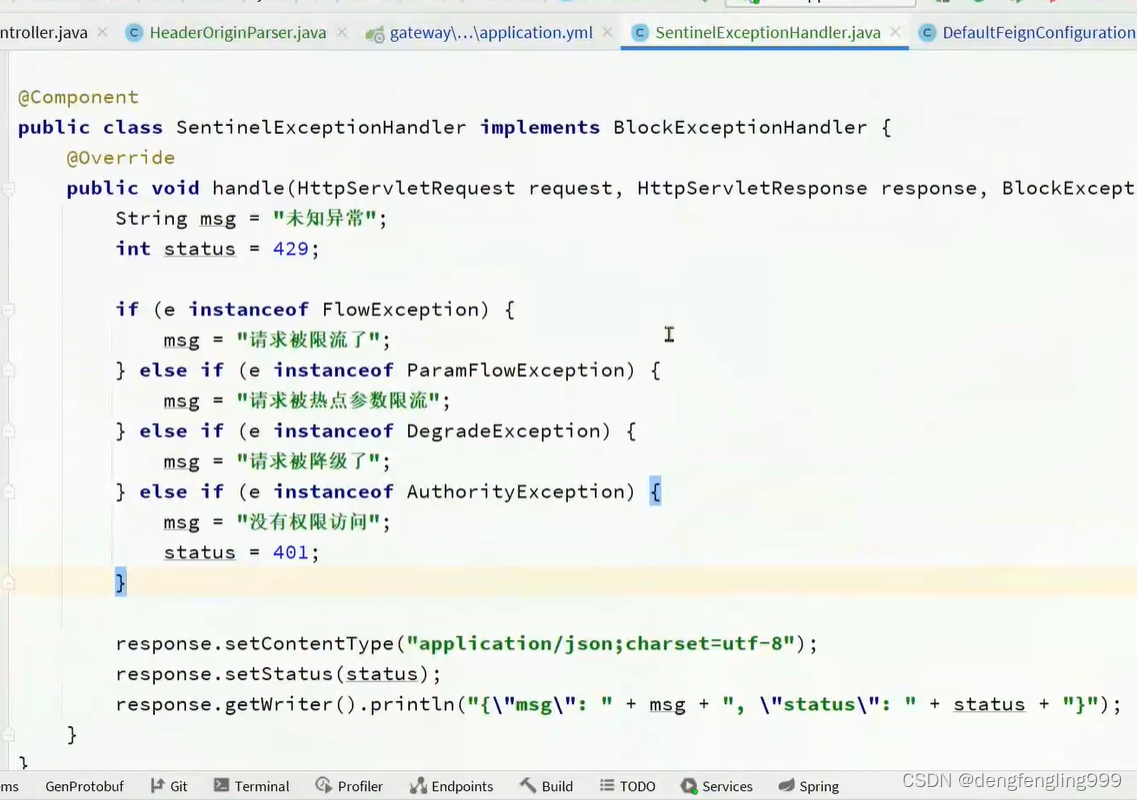1137x800 pixels.
Task: Click the SentinelExceptionHandler class name in code
Action: [321, 128]
